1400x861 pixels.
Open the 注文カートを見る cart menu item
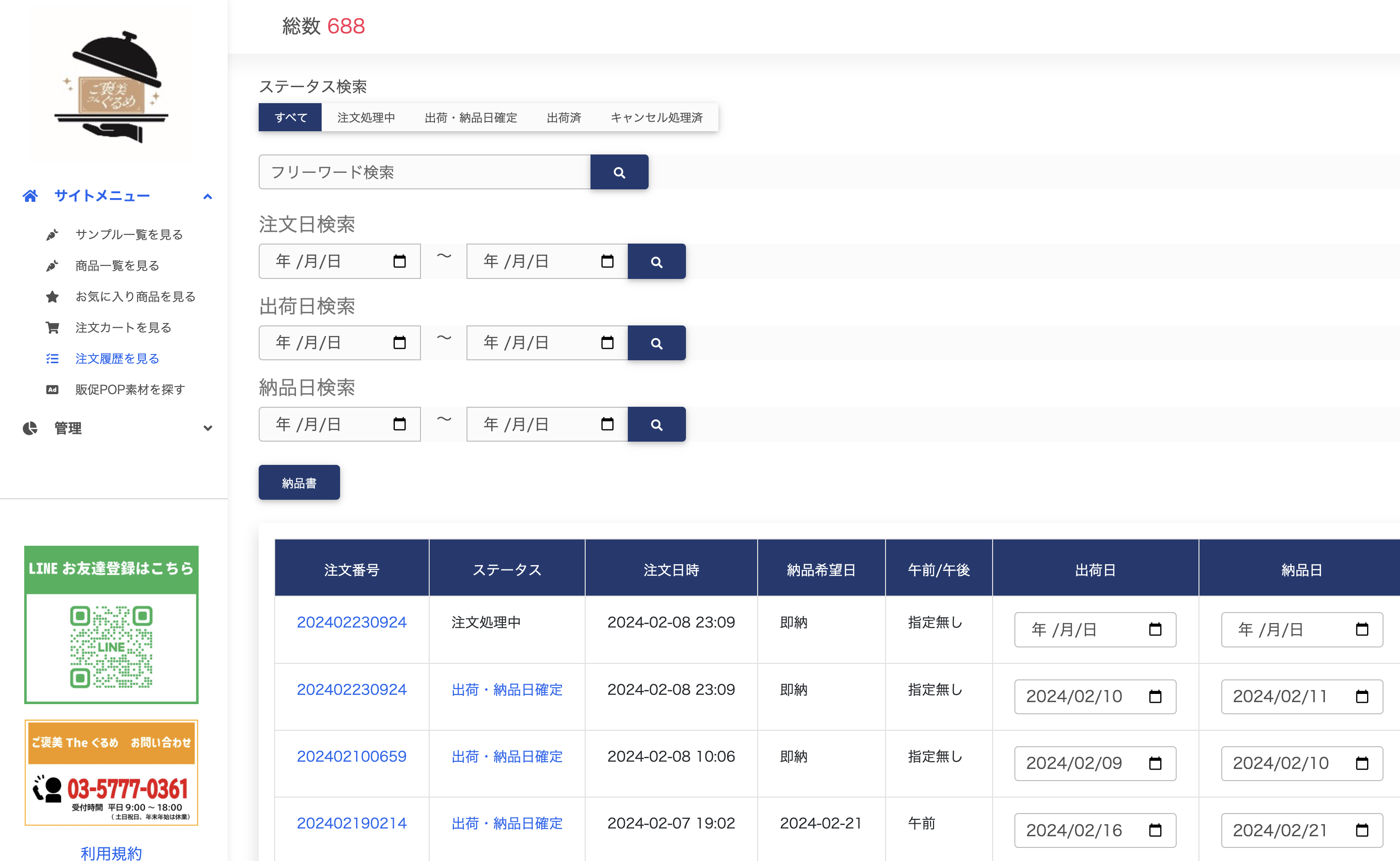click(x=123, y=327)
